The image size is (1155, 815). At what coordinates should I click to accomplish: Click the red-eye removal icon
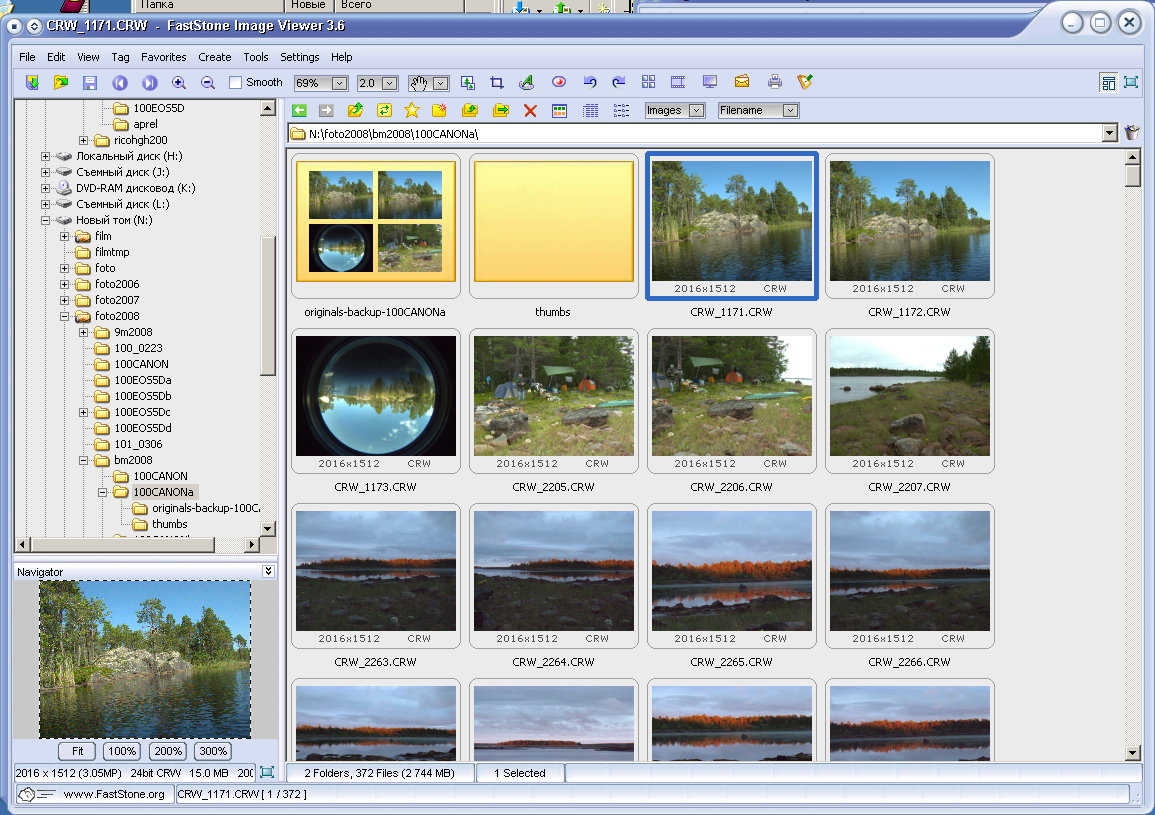click(559, 83)
